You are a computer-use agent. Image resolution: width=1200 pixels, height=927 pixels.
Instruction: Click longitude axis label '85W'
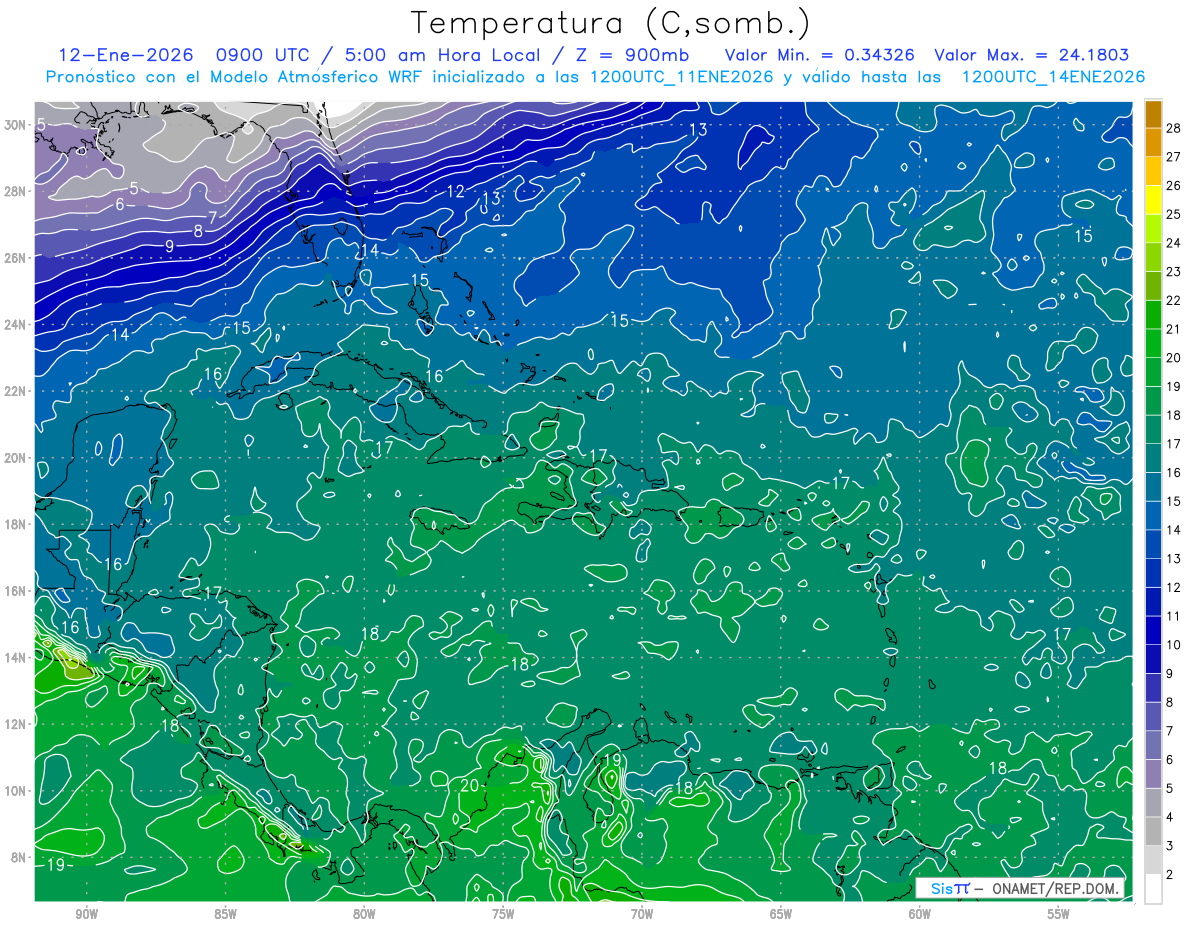(225, 914)
